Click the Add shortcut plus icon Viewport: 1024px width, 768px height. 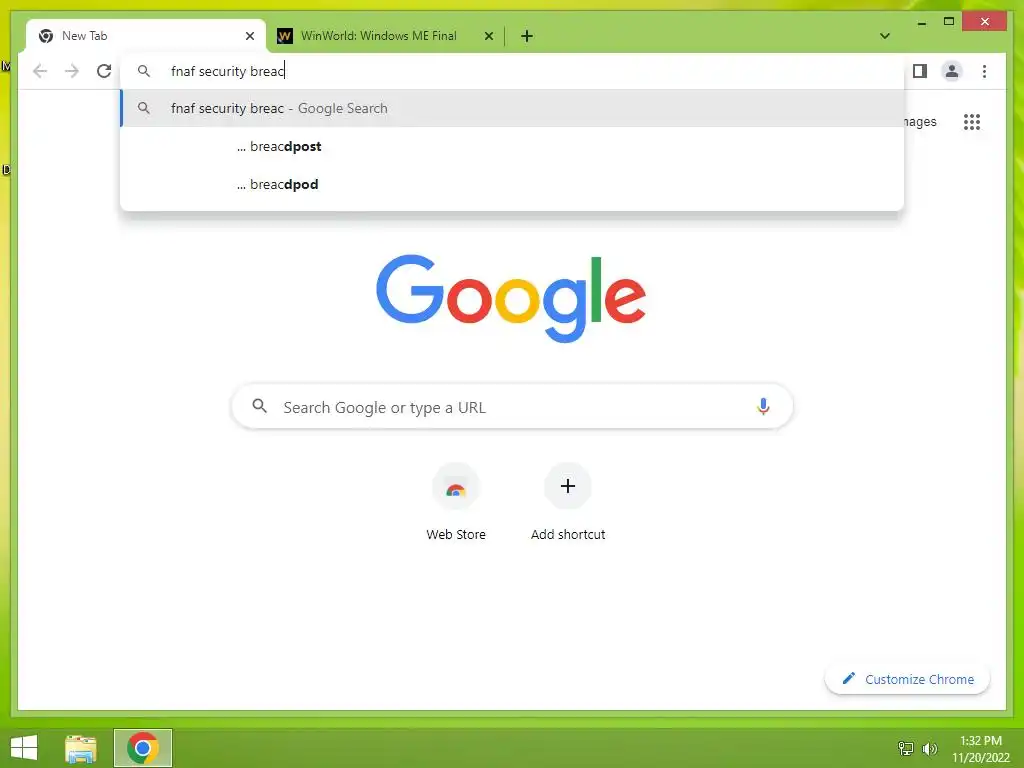tap(568, 486)
